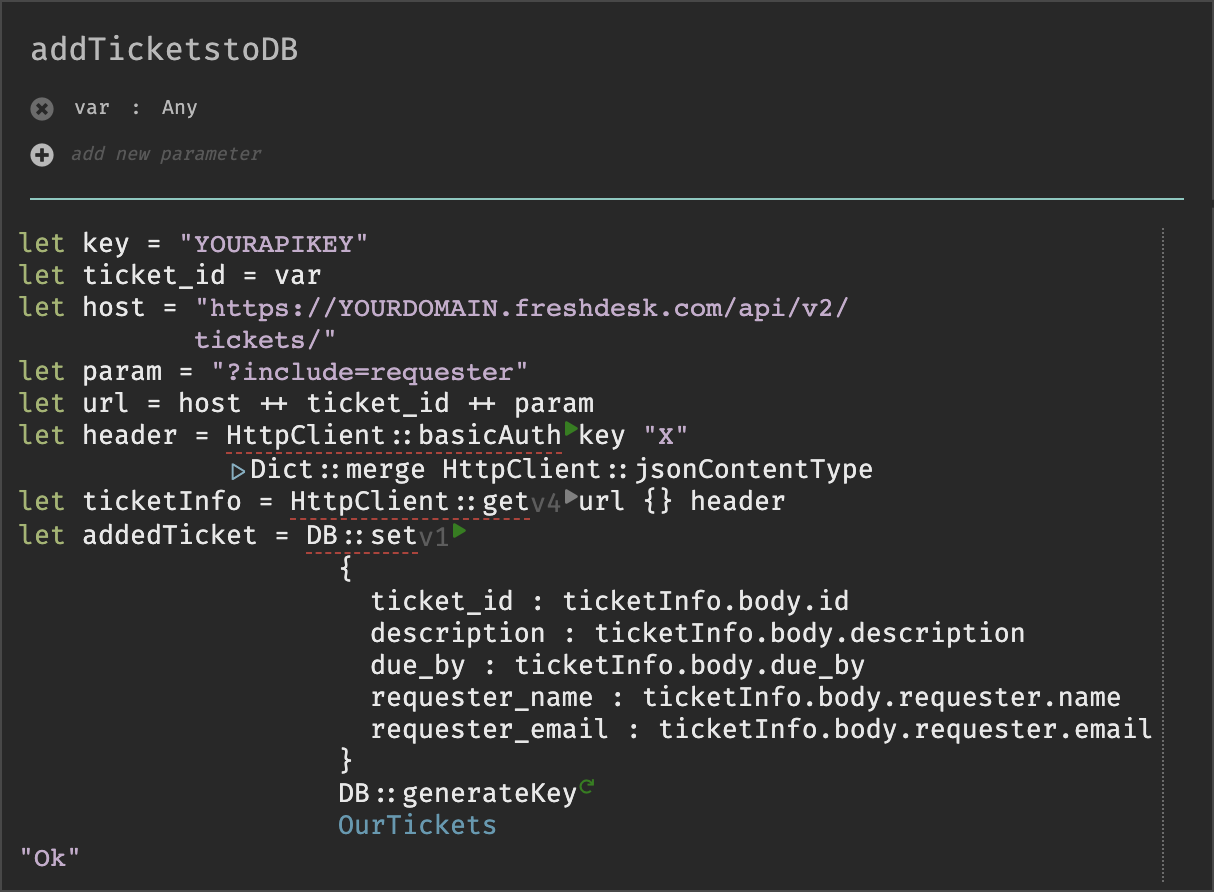
Task: Run DB::set with its green play icon
Action: pyautogui.click(x=459, y=531)
